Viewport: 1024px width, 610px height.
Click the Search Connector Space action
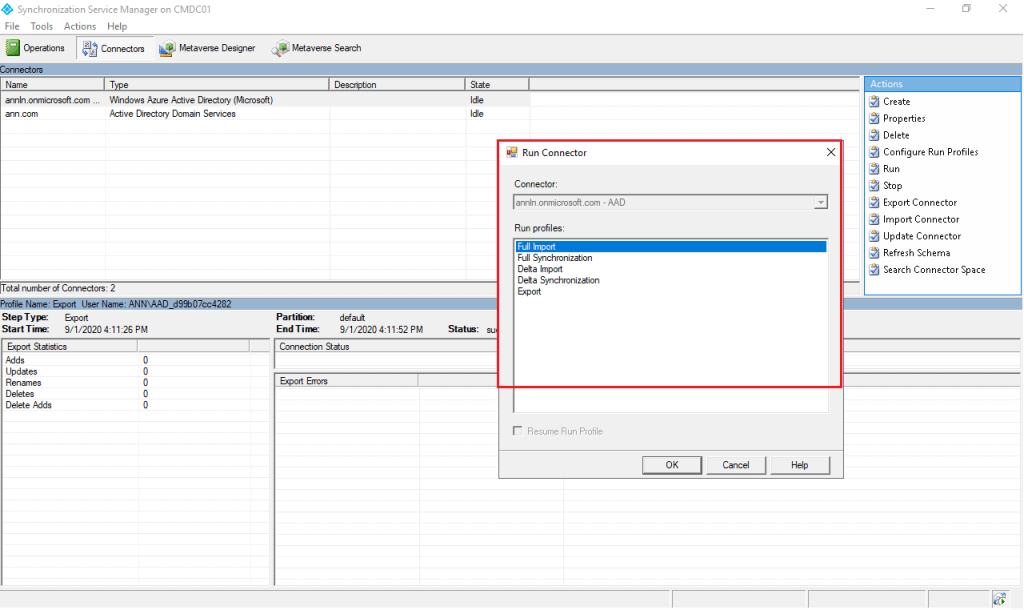pyautogui.click(x=934, y=270)
